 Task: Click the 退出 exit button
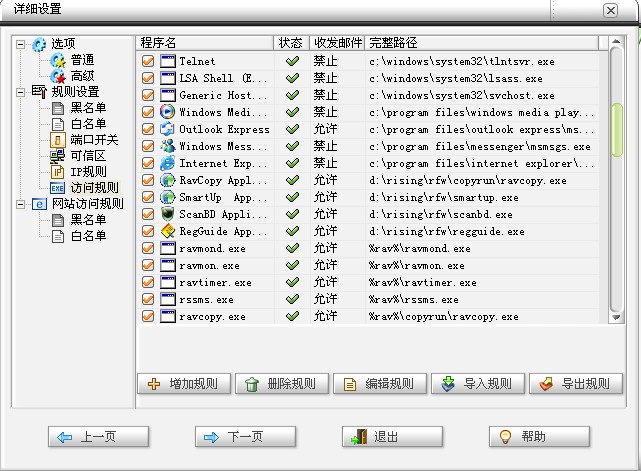392,437
